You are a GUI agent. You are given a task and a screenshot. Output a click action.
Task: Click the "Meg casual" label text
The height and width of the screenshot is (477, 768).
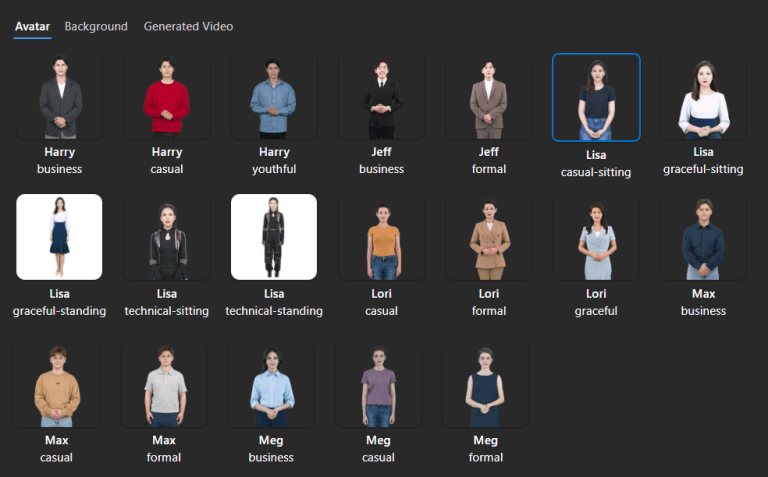click(x=378, y=449)
